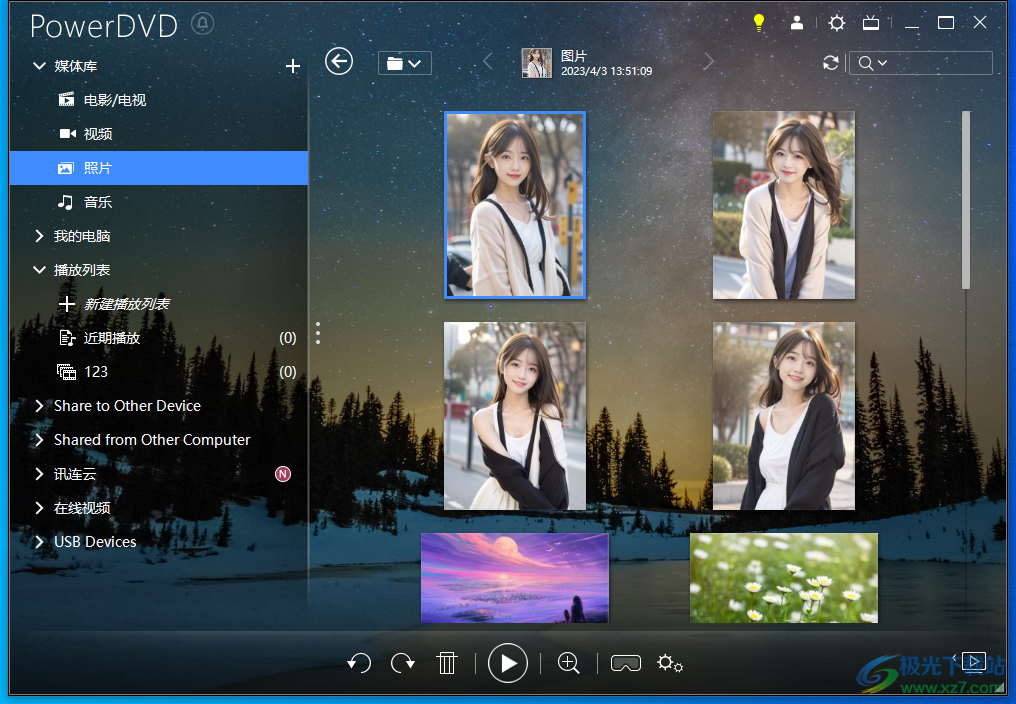Delete selected photo with trash icon

point(446,663)
